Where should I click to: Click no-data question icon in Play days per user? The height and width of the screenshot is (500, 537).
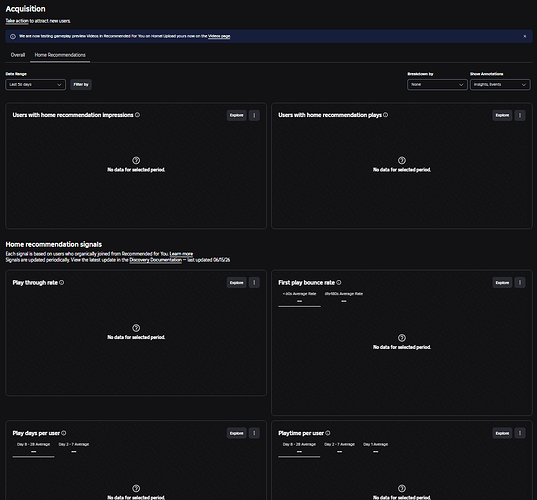pos(136,488)
